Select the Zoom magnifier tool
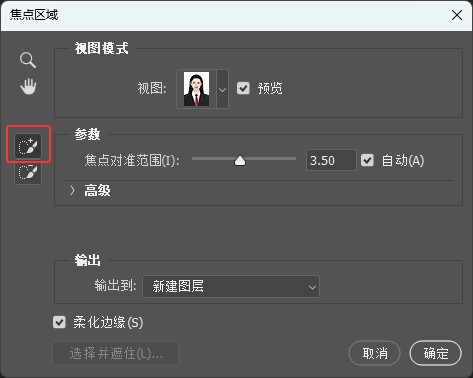 (x=28, y=60)
